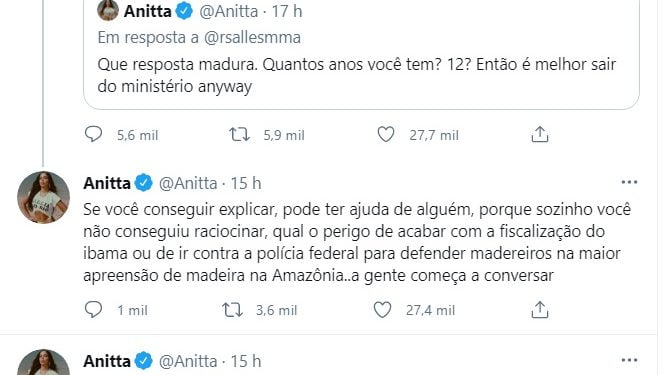Reply to the tweet about ibama fiscalização
Viewport: 671px width, 375px height.
[93, 310]
